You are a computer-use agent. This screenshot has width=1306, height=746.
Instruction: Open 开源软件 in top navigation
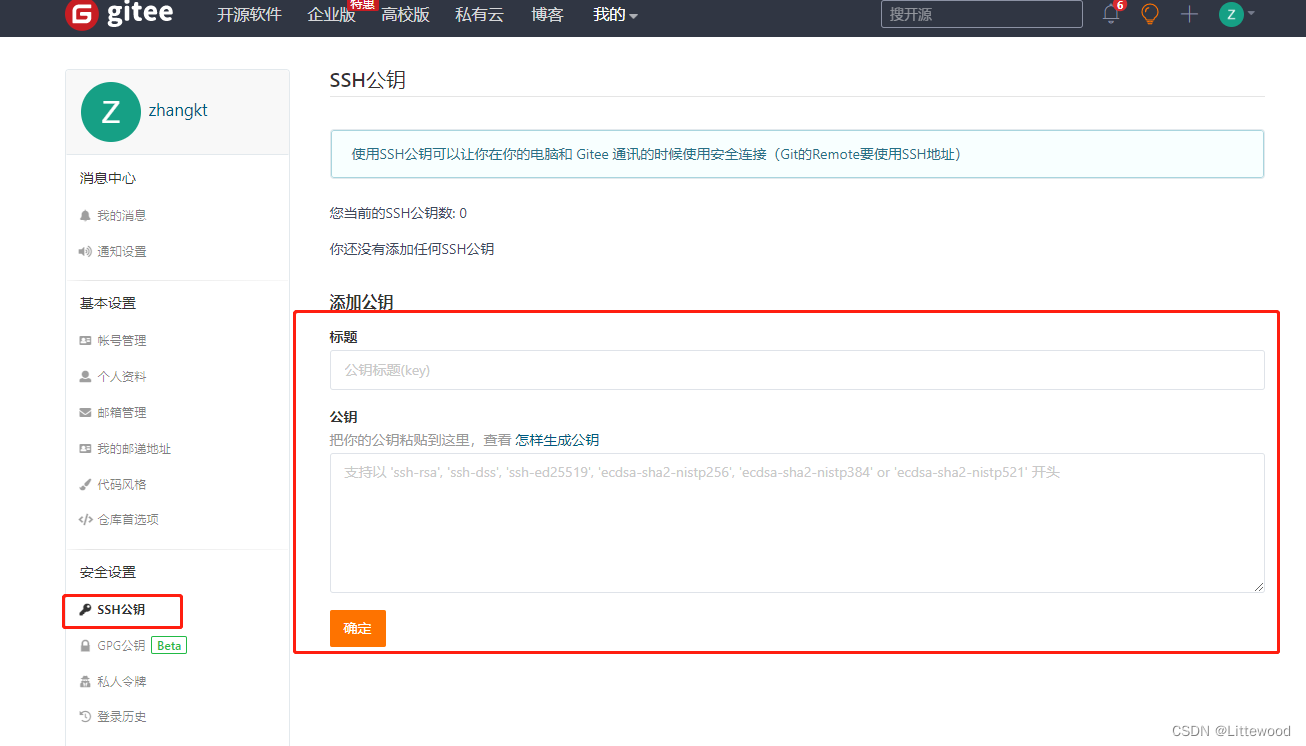pyautogui.click(x=249, y=14)
